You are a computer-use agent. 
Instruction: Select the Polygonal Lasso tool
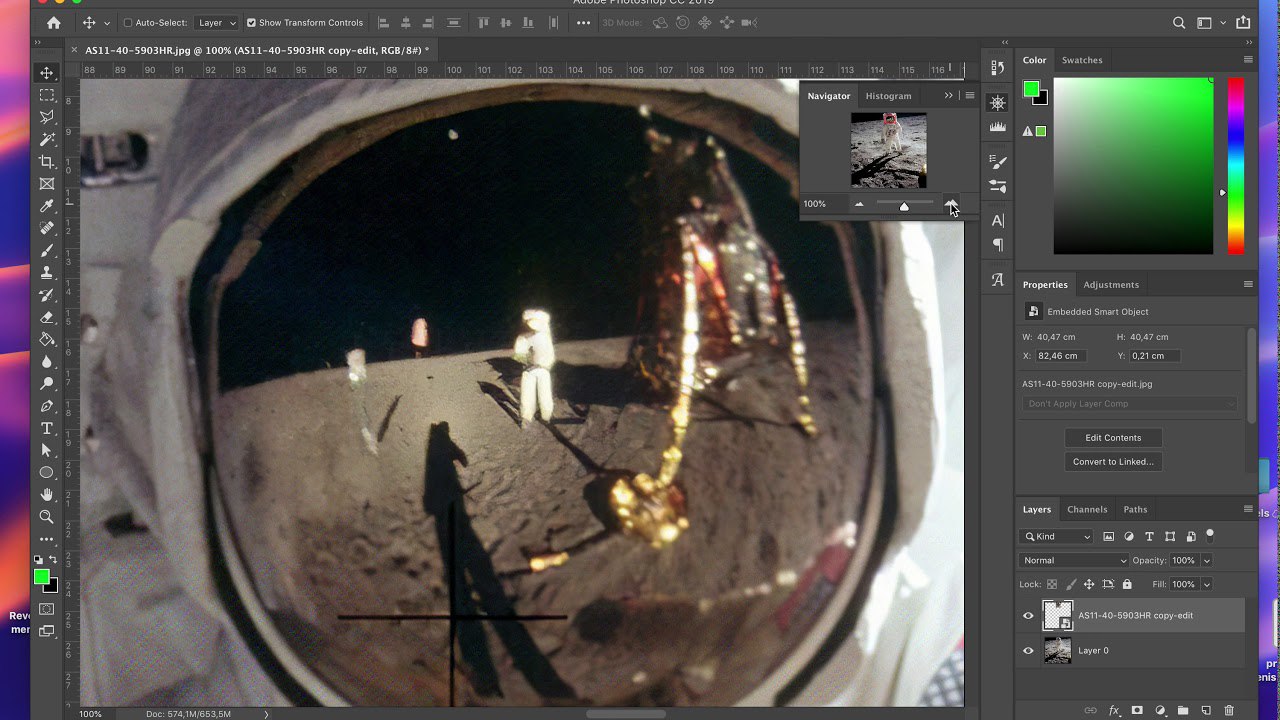point(46,117)
